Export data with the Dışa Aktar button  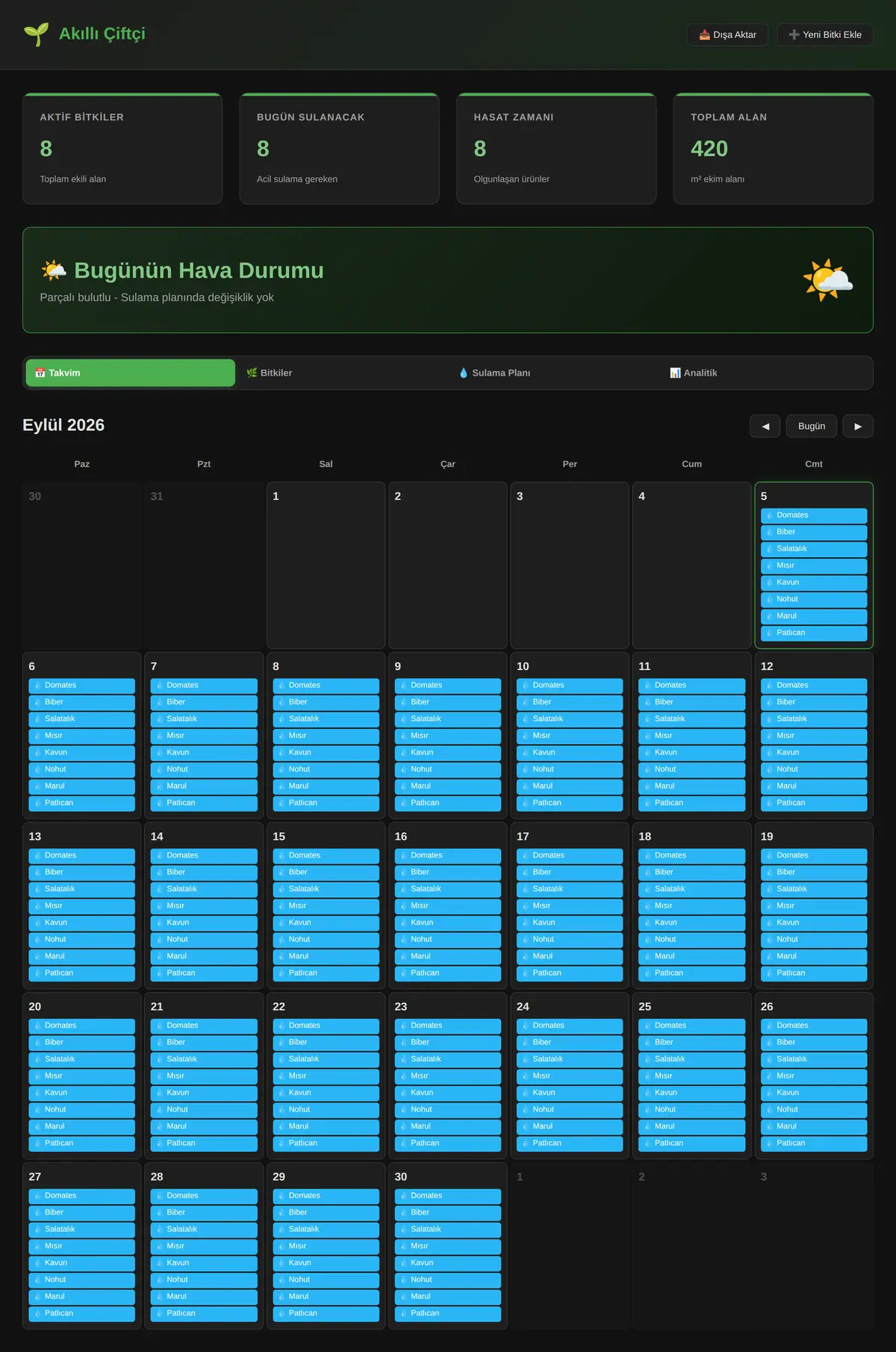[727, 34]
